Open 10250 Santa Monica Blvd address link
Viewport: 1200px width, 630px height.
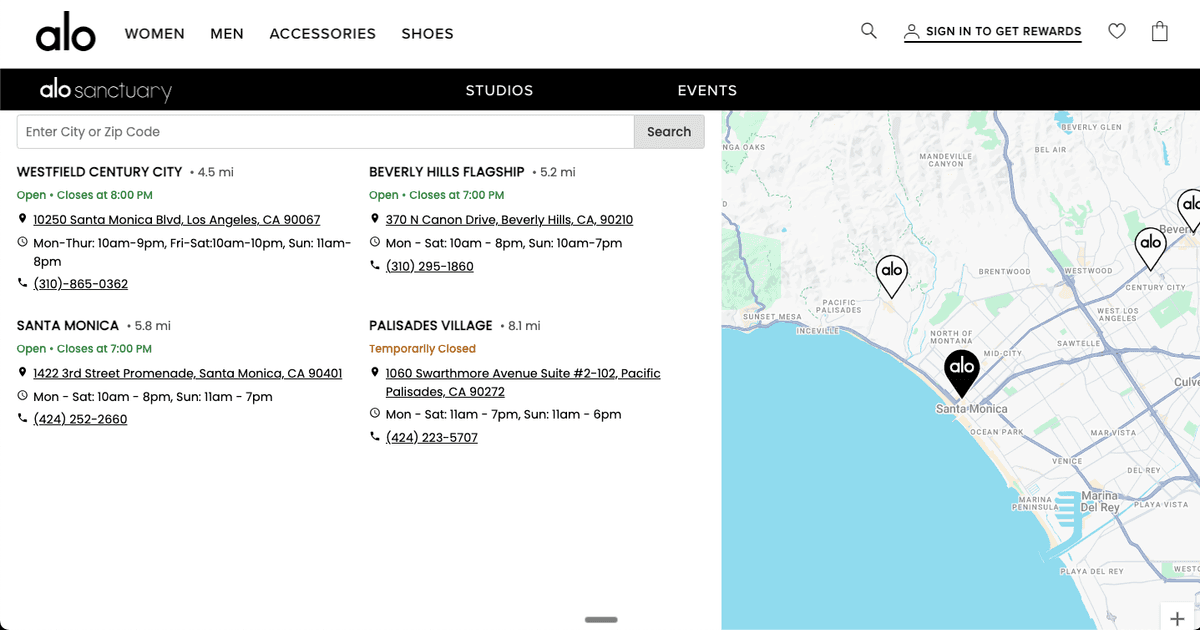point(176,220)
